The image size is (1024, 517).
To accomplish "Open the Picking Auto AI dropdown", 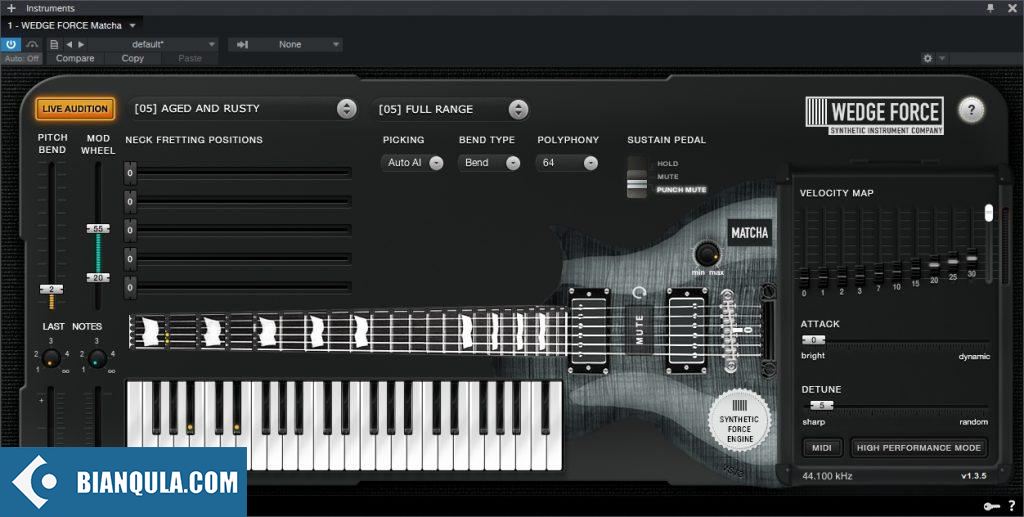I will pyautogui.click(x=412, y=163).
